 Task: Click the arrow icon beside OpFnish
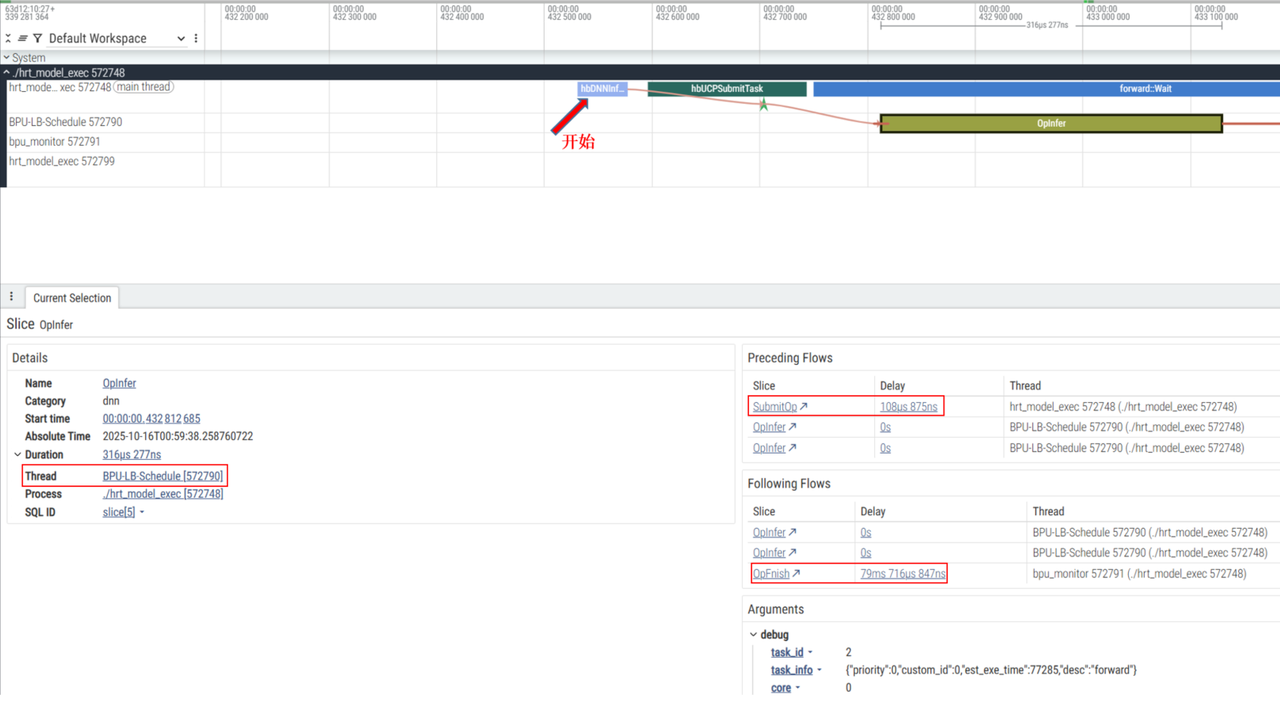coord(796,574)
